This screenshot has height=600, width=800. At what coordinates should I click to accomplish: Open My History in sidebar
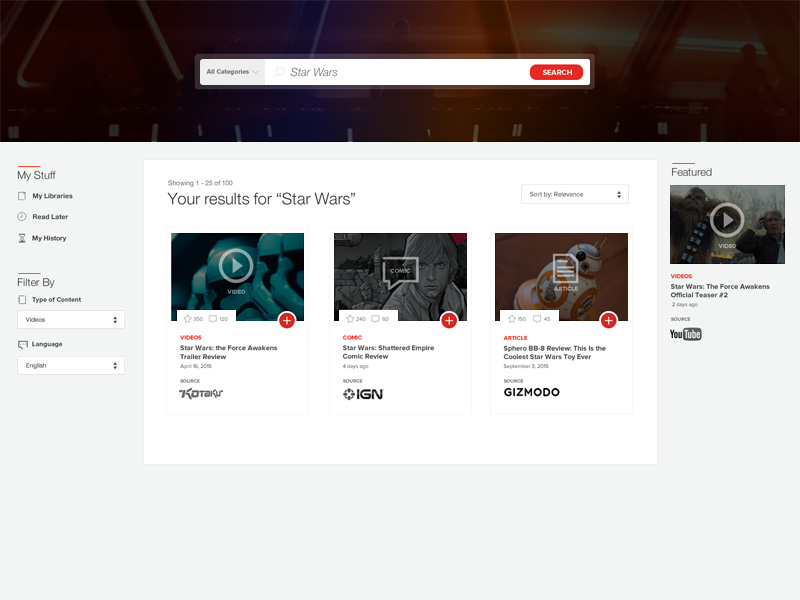coord(49,238)
